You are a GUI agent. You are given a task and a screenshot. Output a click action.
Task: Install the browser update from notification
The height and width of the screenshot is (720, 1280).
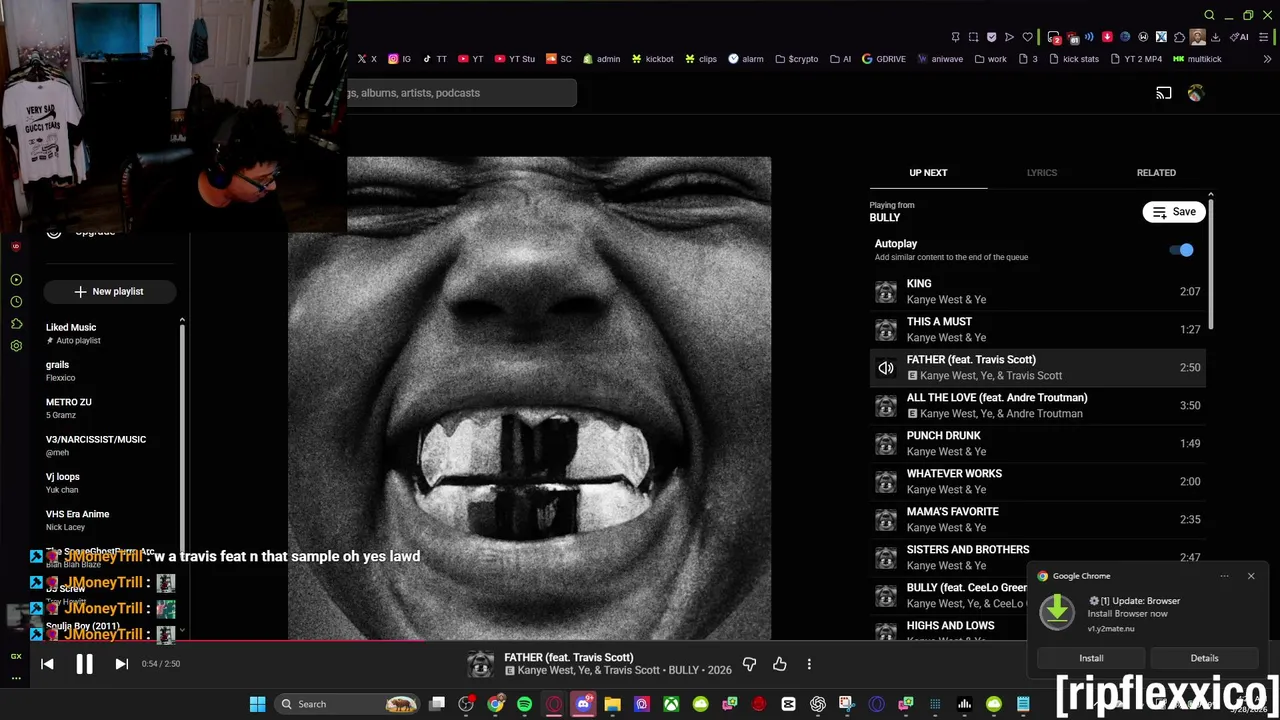tap(1091, 658)
